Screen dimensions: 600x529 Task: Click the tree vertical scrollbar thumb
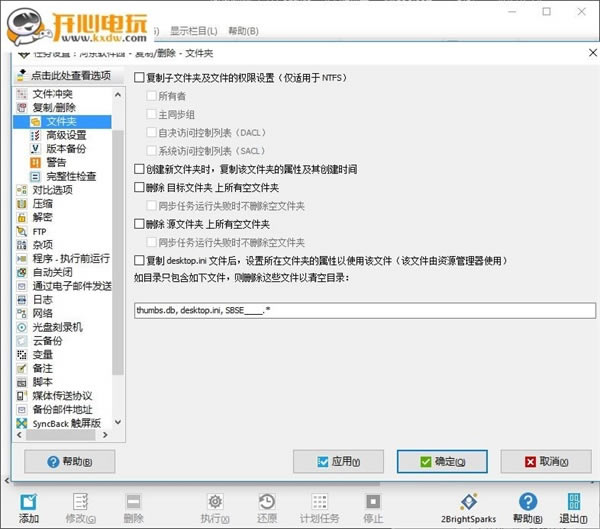tap(118, 253)
